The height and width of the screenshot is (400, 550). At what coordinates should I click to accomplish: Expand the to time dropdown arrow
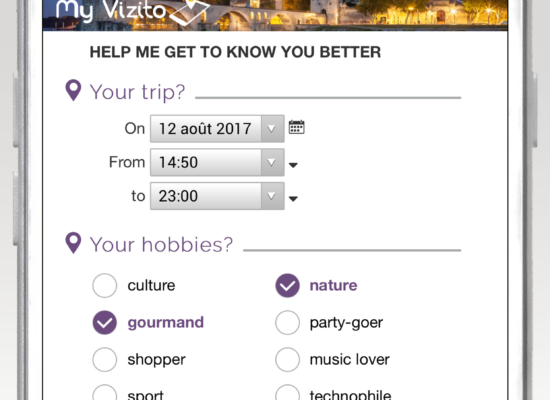coord(272,196)
